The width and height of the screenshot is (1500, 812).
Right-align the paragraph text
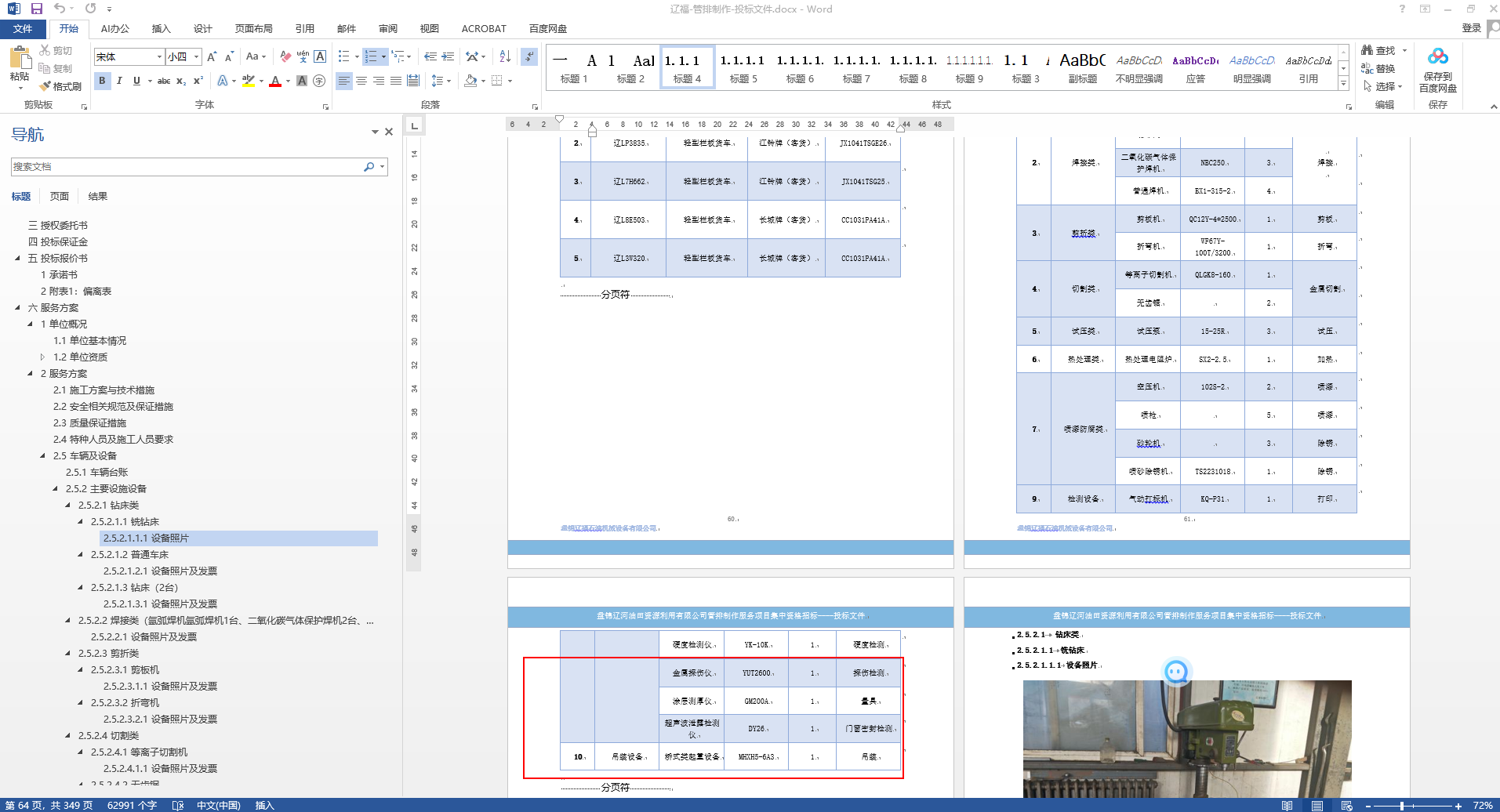click(x=379, y=81)
